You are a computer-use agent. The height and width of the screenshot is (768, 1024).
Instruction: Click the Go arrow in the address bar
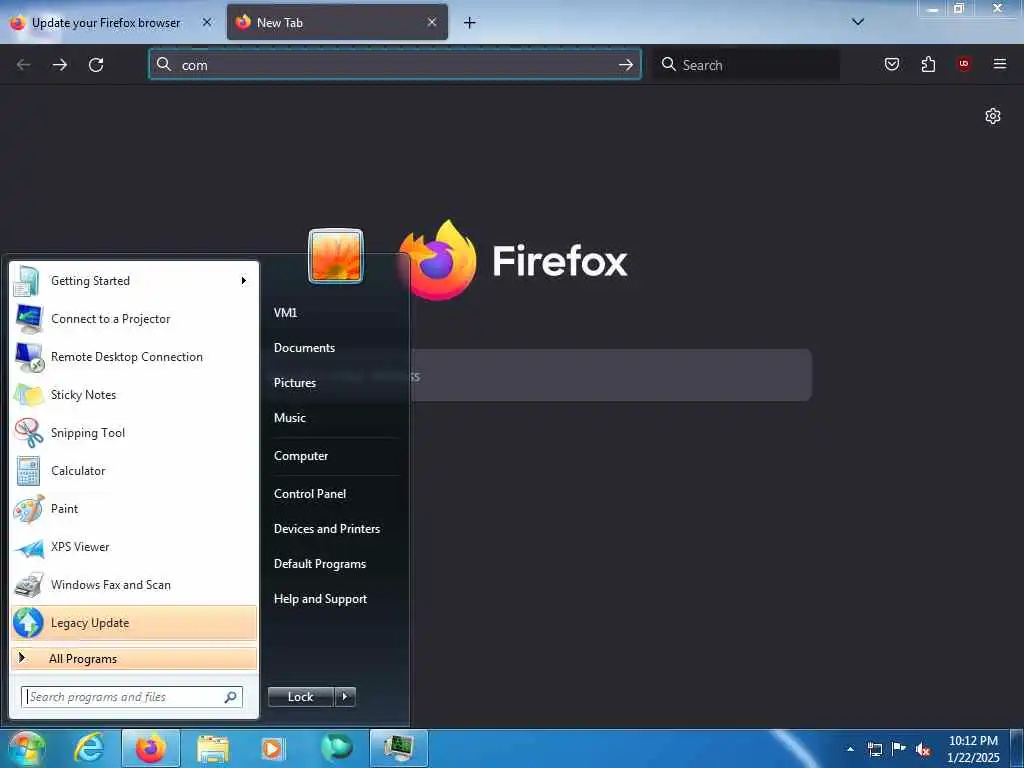click(626, 65)
